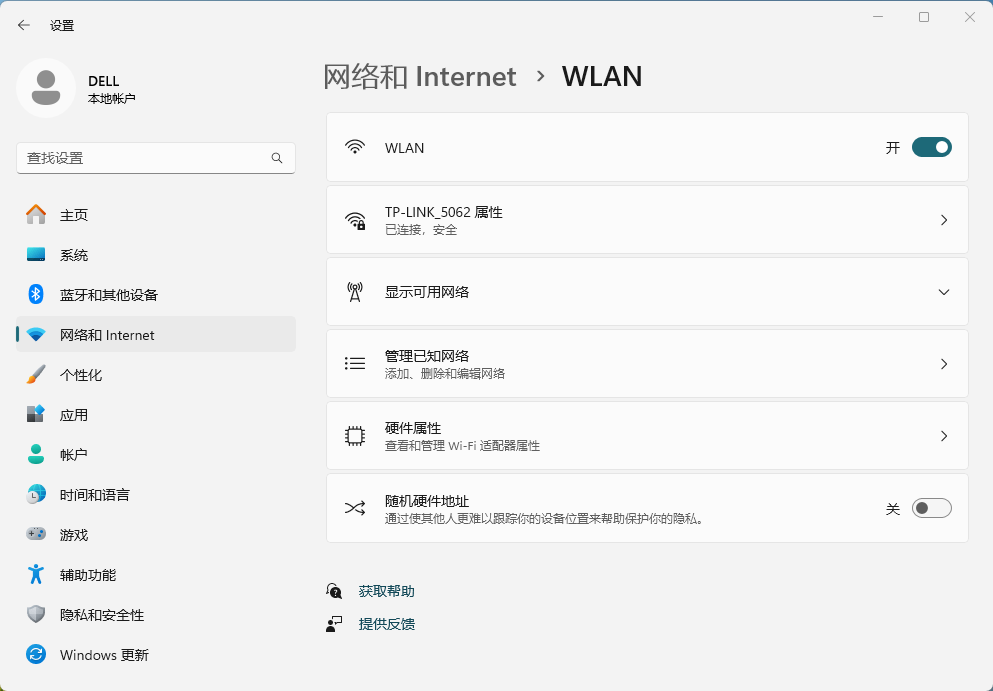Open TP-LINK_5062 properties via chevron

pyautogui.click(x=943, y=219)
